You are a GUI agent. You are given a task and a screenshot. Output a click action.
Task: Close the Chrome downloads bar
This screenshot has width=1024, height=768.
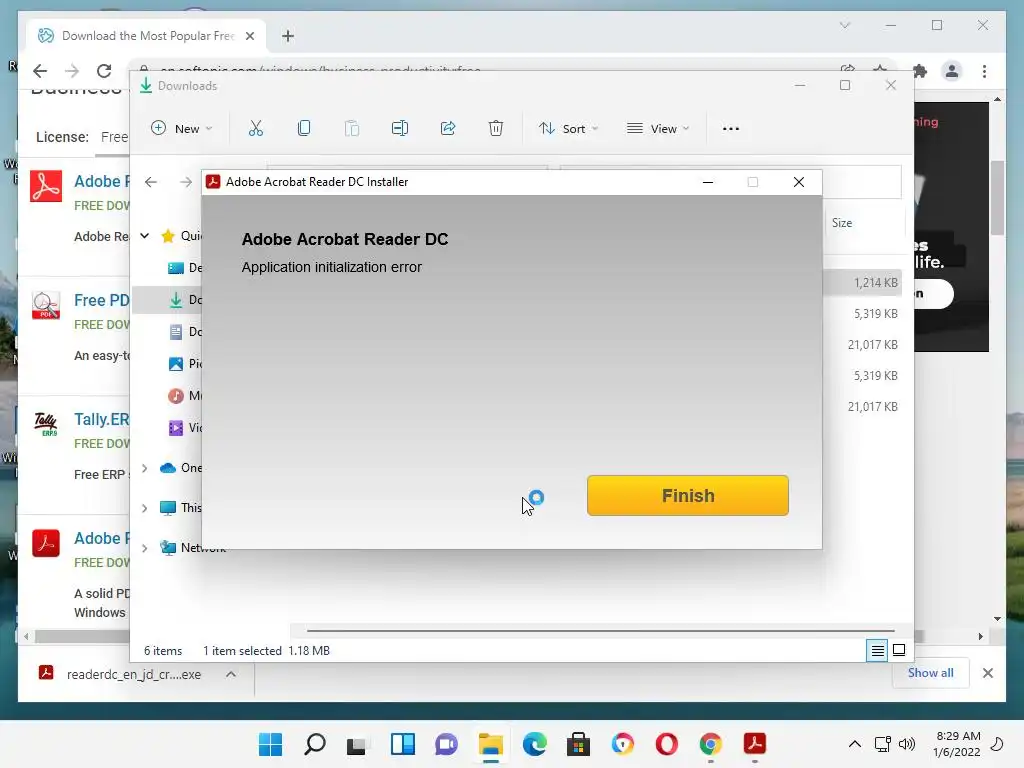987,673
